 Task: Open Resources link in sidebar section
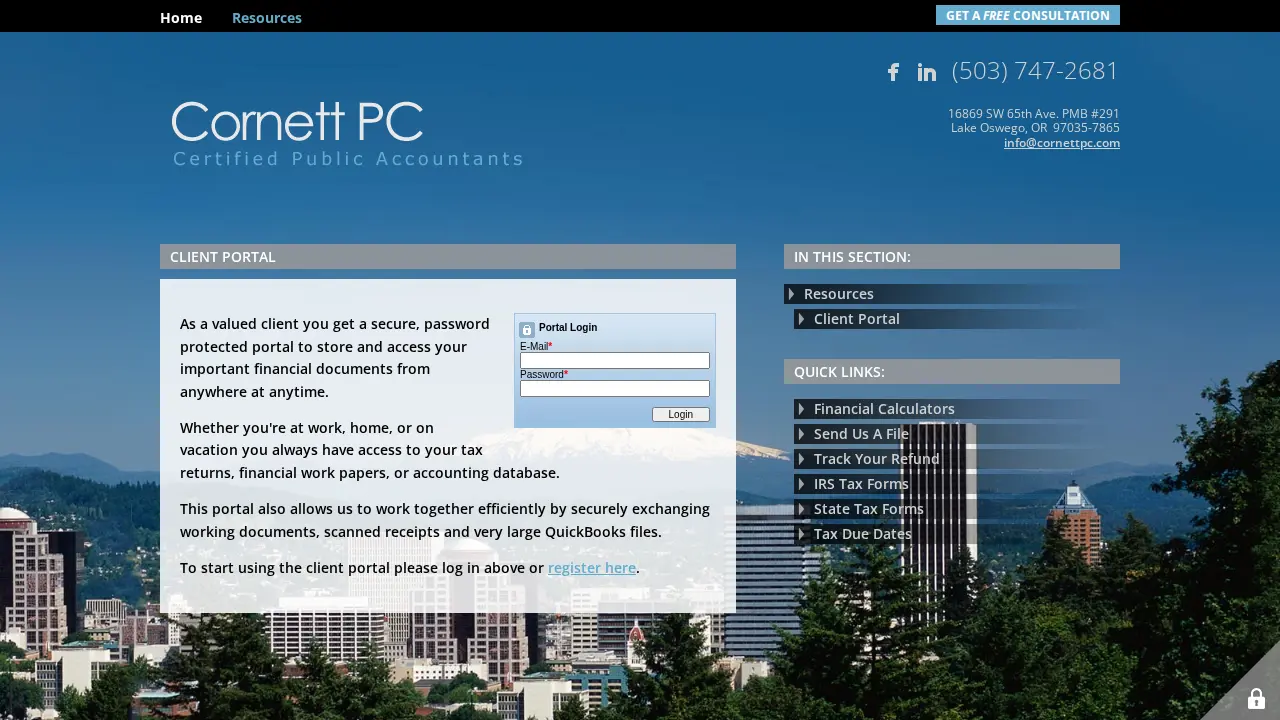click(x=838, y=294)
